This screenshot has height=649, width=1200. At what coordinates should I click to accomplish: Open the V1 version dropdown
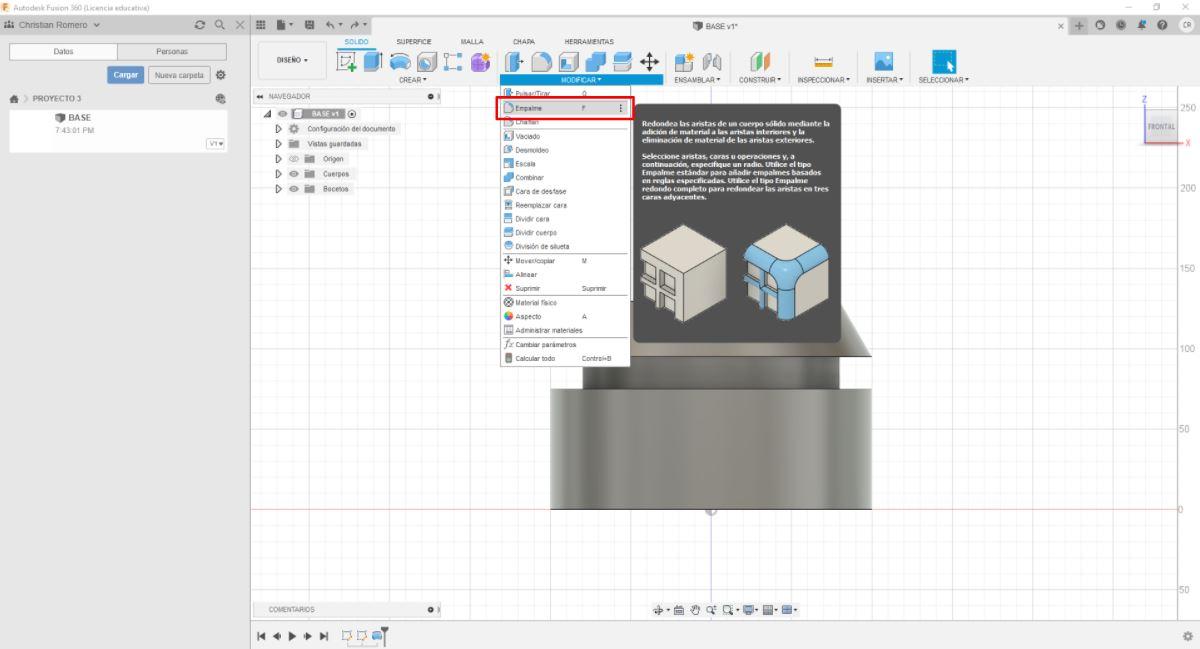pos(214,143)
